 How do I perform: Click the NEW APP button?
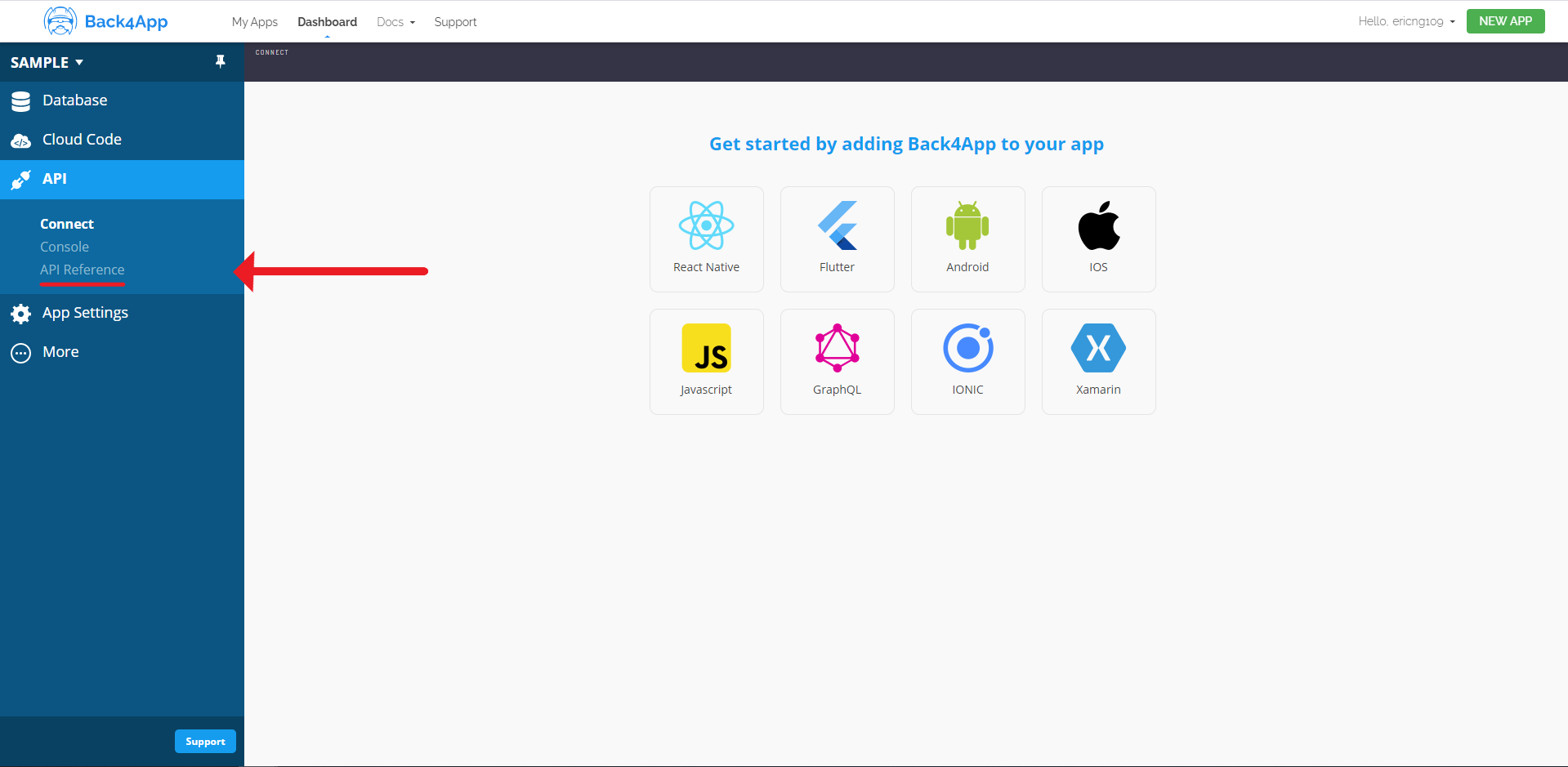point(1505,21)
